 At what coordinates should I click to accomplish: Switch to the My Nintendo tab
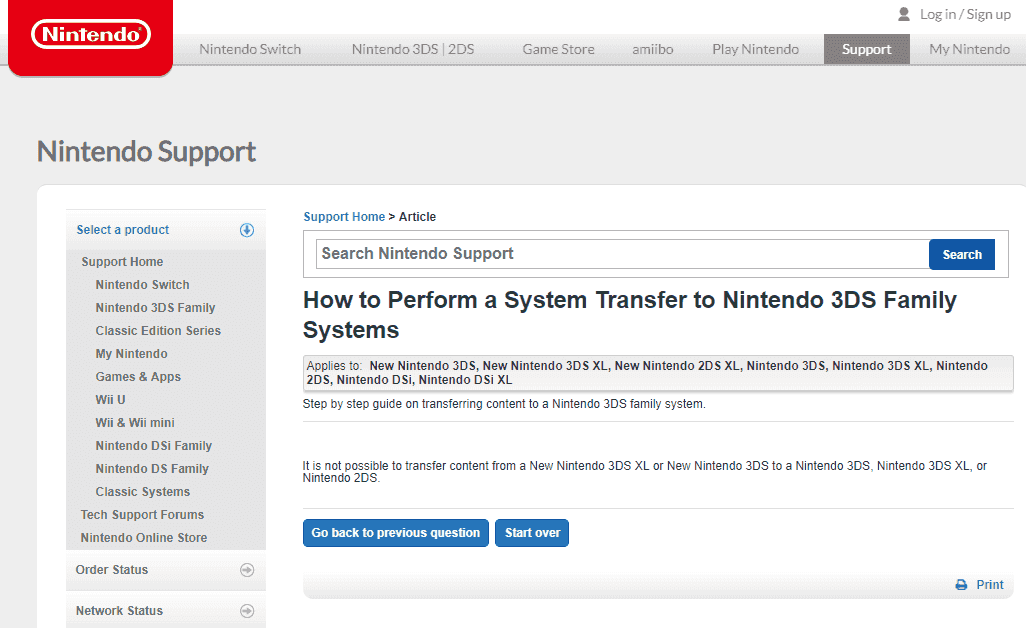(x=969, y=49)
